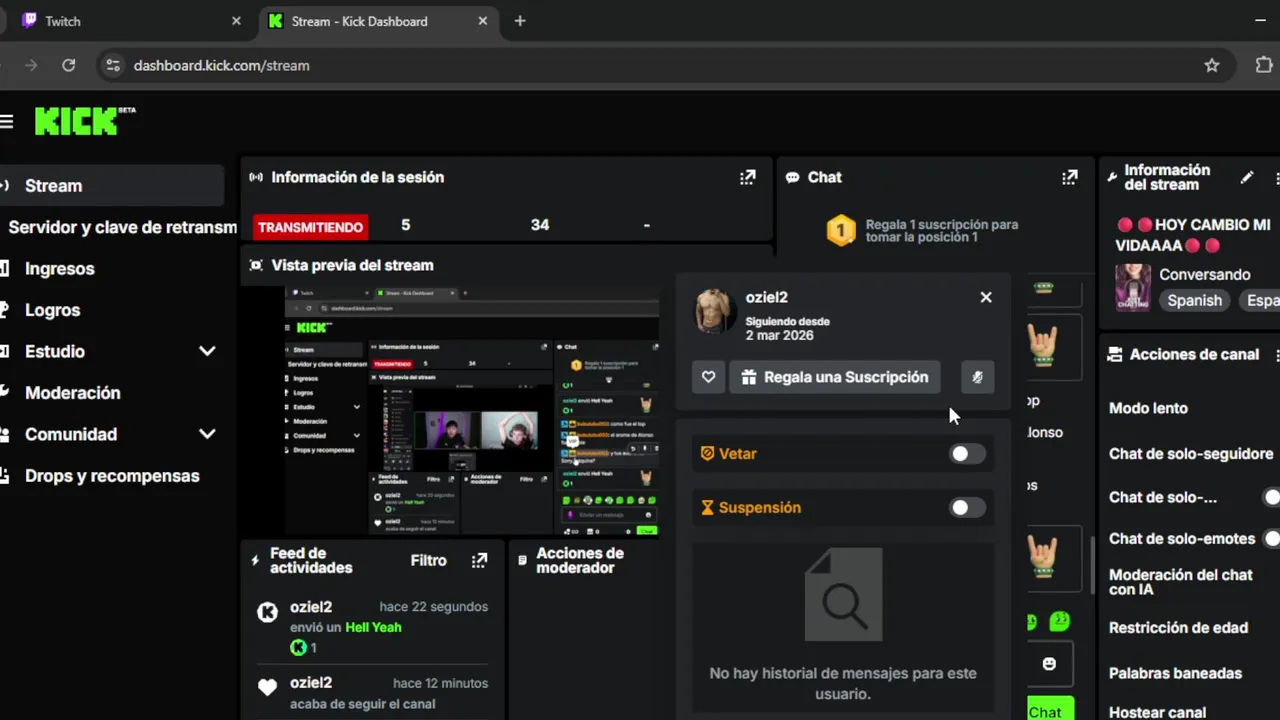The width and height of the screenshot is (1280, 720).
Task: Click Restricción de edad action
Action: [x=1178, y=628]
